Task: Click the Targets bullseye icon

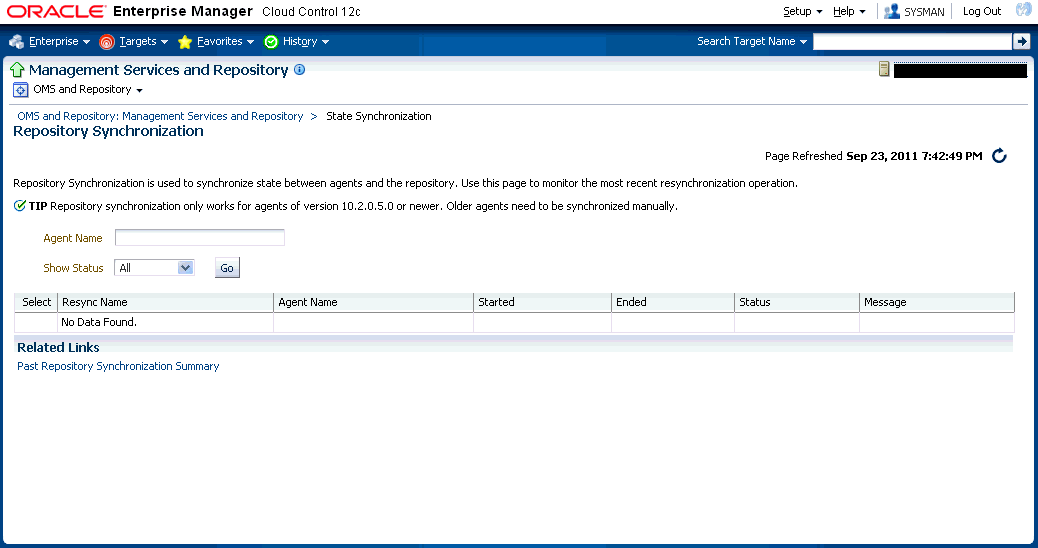Action: tap(107, 42)
